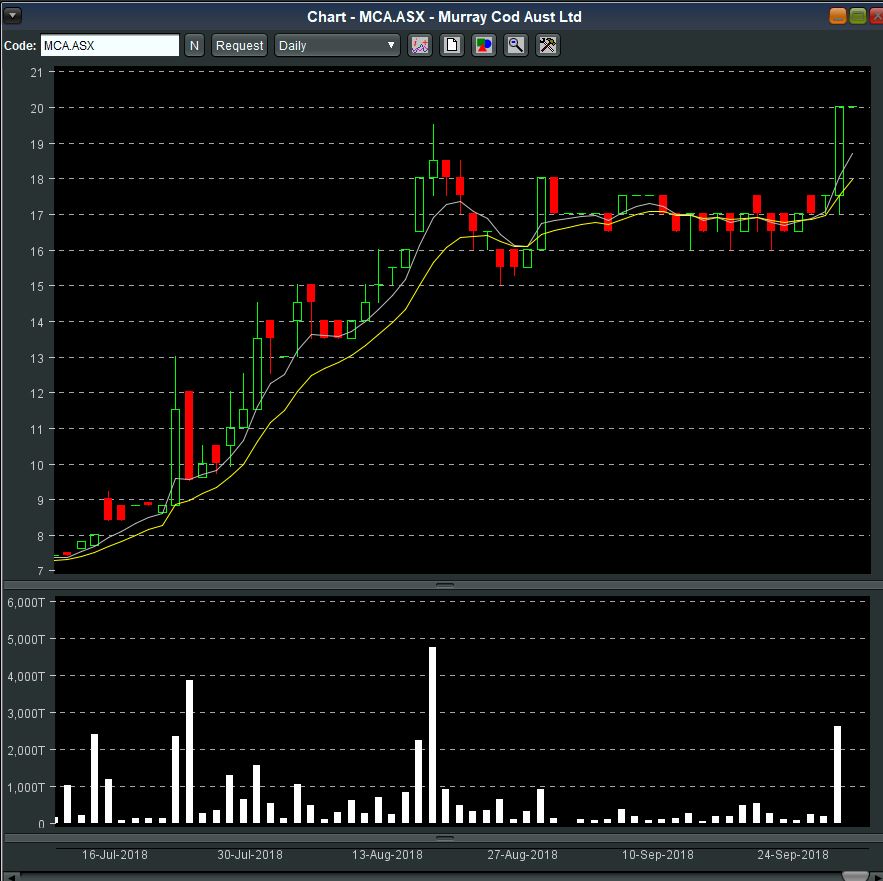Click the 10-Sep-2018 date label
The height and width of the screenshot is (881, 883).
657,855
